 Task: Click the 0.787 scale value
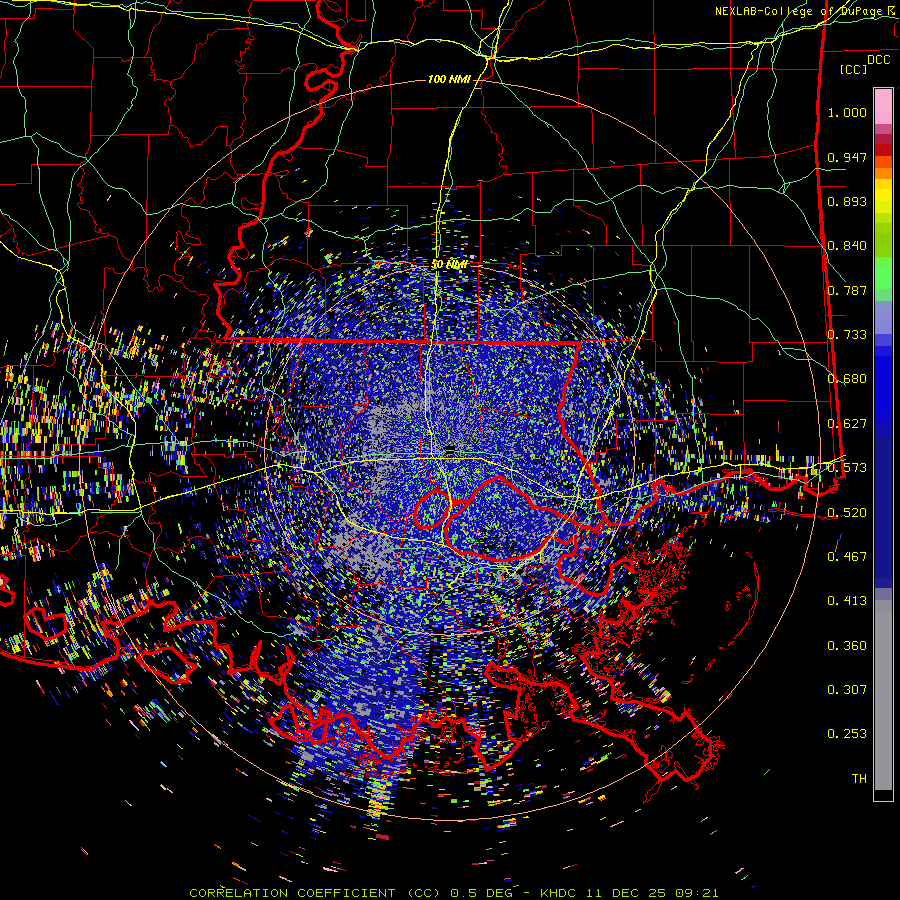point(847,290)
